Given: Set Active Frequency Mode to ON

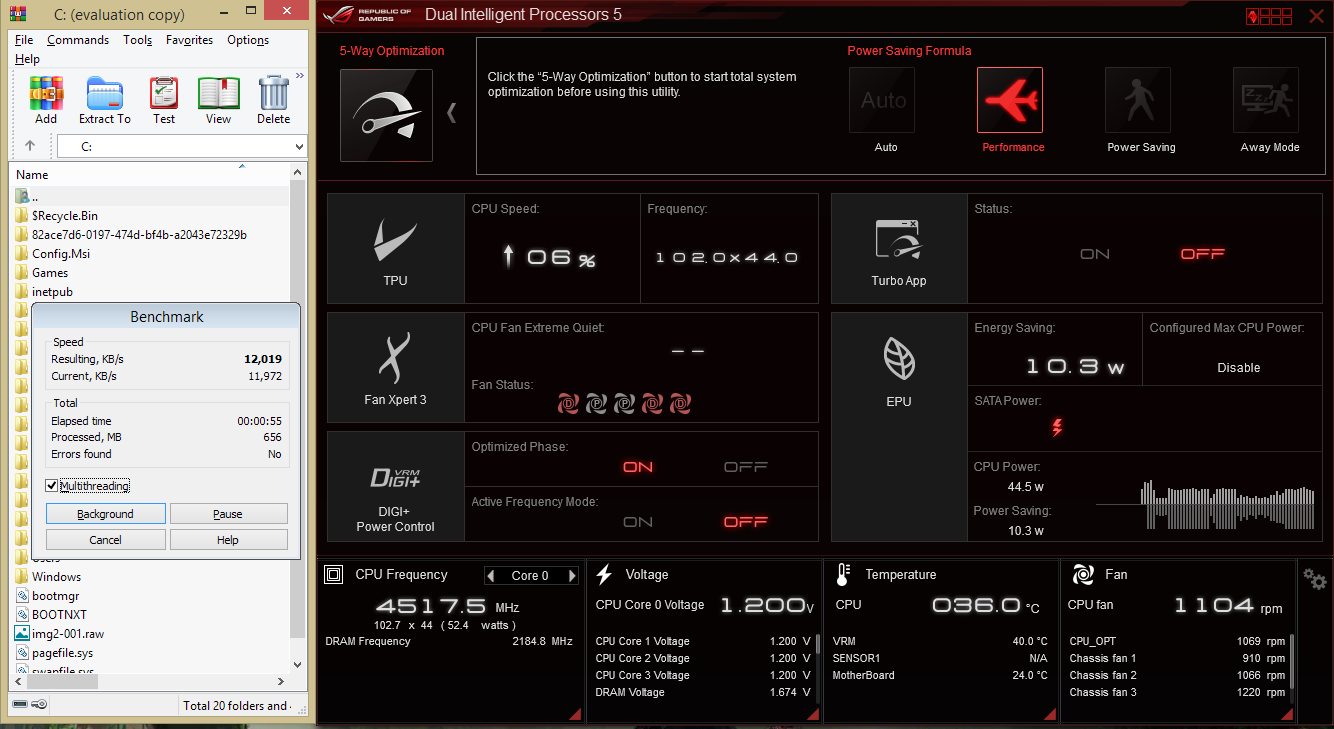Looking at the screenshot, I should point(638,522).
